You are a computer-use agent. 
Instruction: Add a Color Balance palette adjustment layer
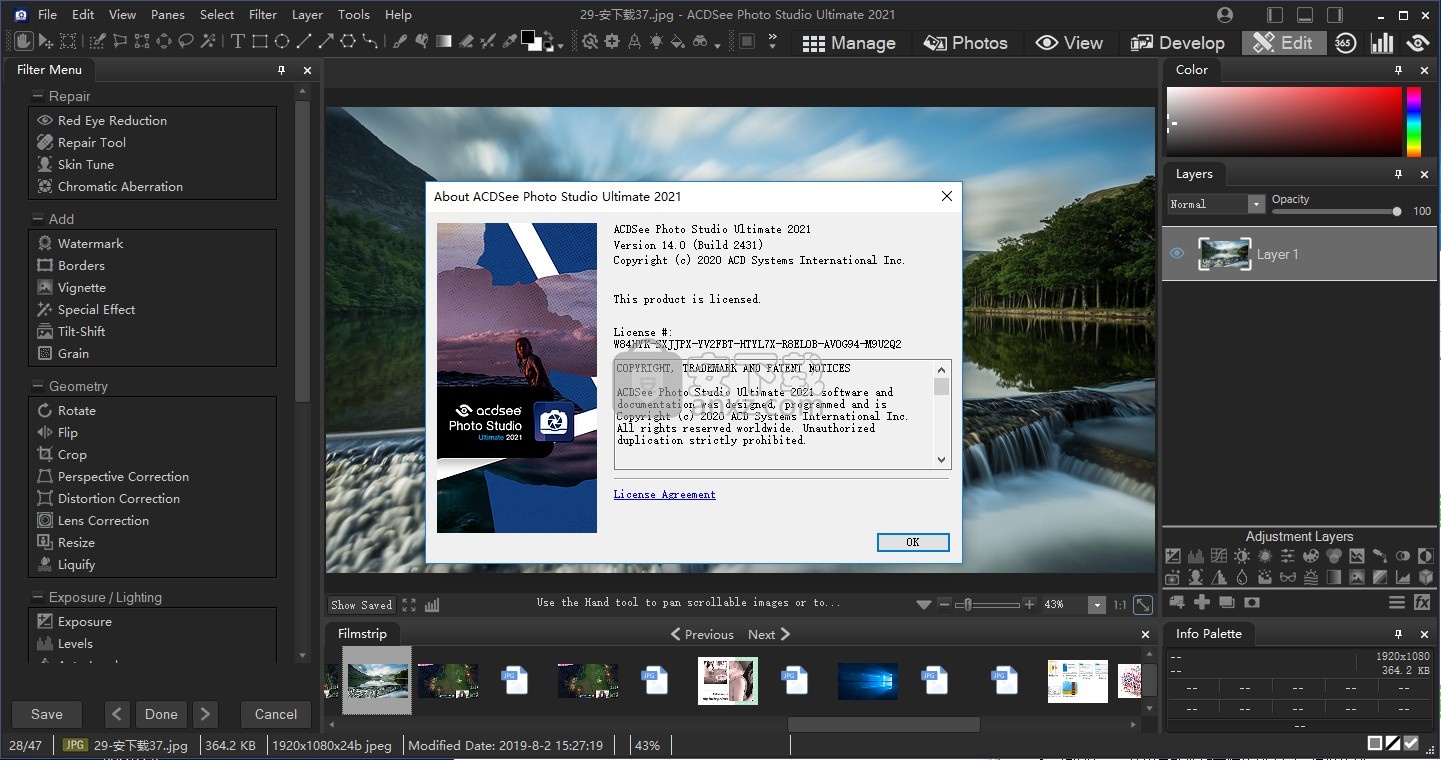1311,556
